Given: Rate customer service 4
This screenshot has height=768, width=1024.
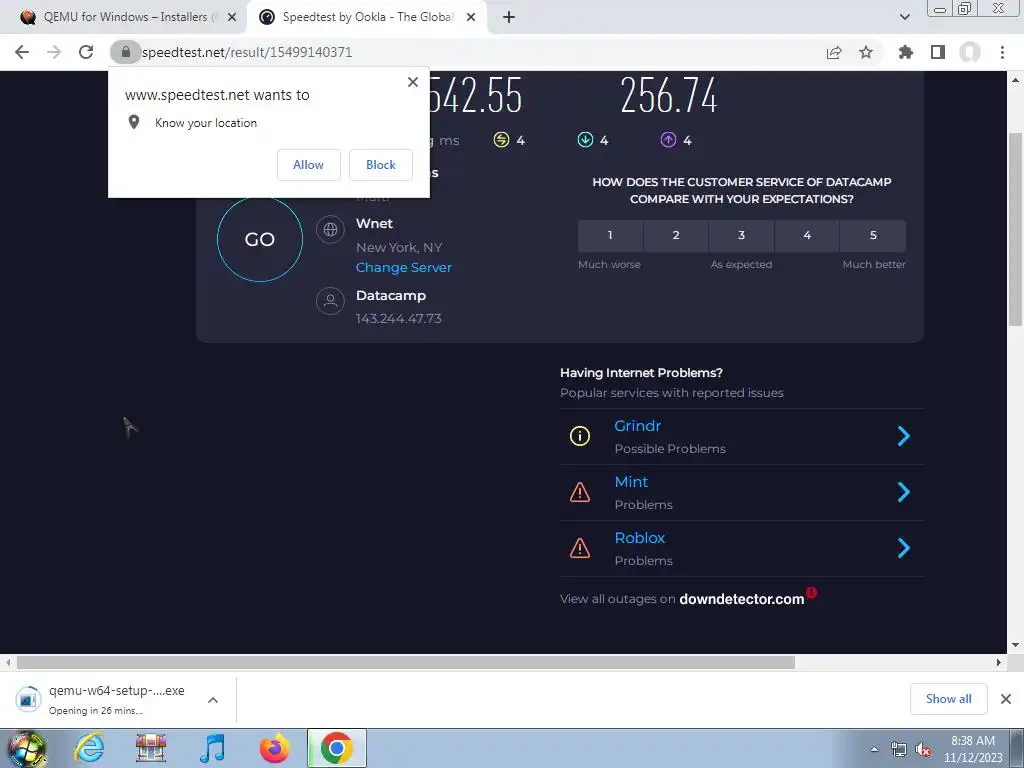Looking at the screenshot, I should pyautogui.click(x=807, y=235).
